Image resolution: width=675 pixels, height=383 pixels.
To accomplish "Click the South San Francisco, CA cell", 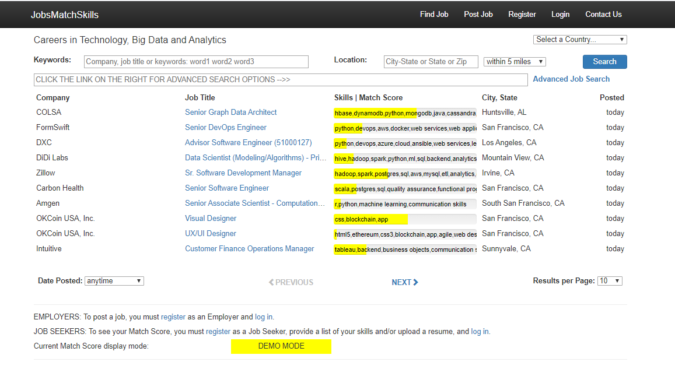I will click(x=523, y=203).
